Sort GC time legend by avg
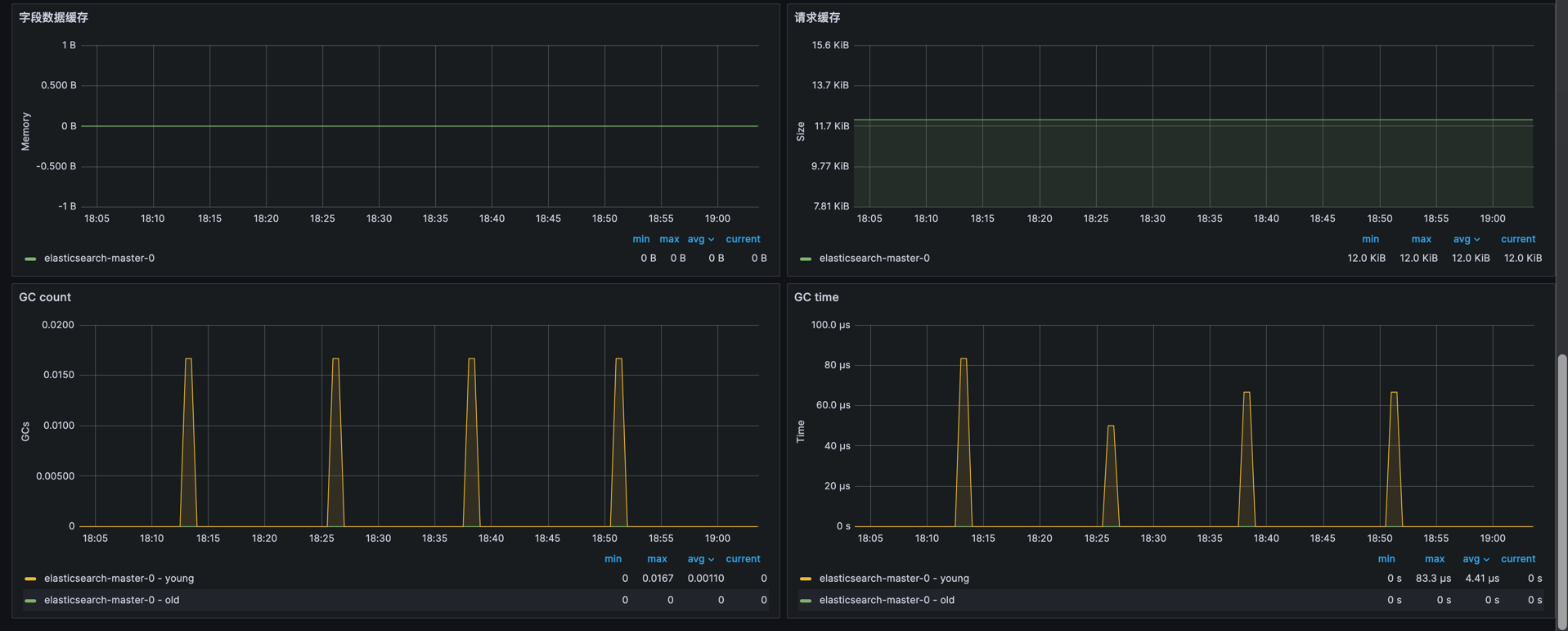The height and width of the screenshot is (631, 1568). click(1476, 559)
